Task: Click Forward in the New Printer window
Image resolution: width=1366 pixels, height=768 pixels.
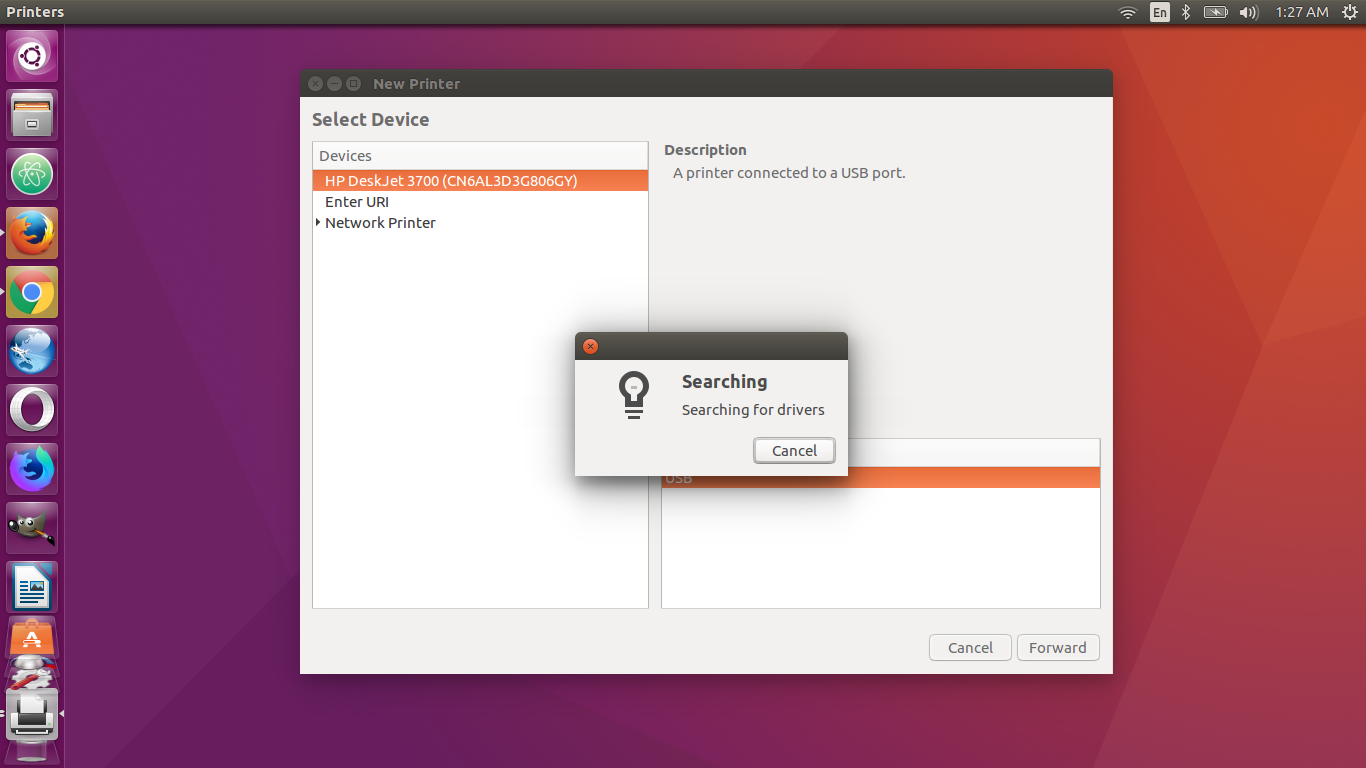Action: [x=1058, y=648]
